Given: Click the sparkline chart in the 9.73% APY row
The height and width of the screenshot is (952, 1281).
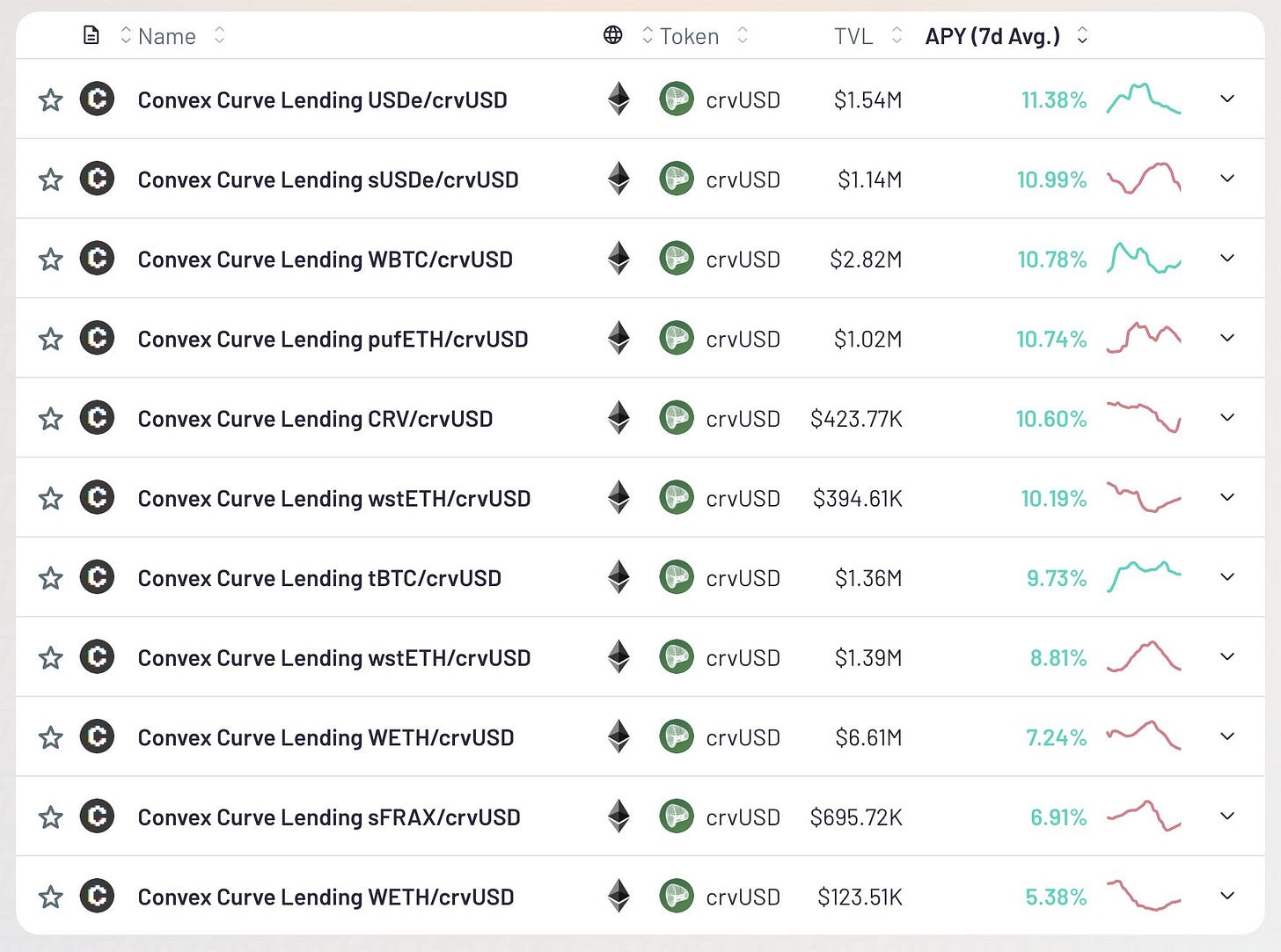Looking at the screenshot, I should point(1143,576).
